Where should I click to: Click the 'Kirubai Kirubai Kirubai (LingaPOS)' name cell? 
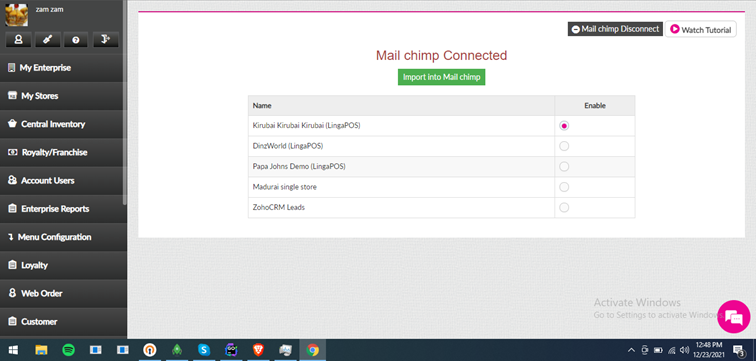[401, 126]
